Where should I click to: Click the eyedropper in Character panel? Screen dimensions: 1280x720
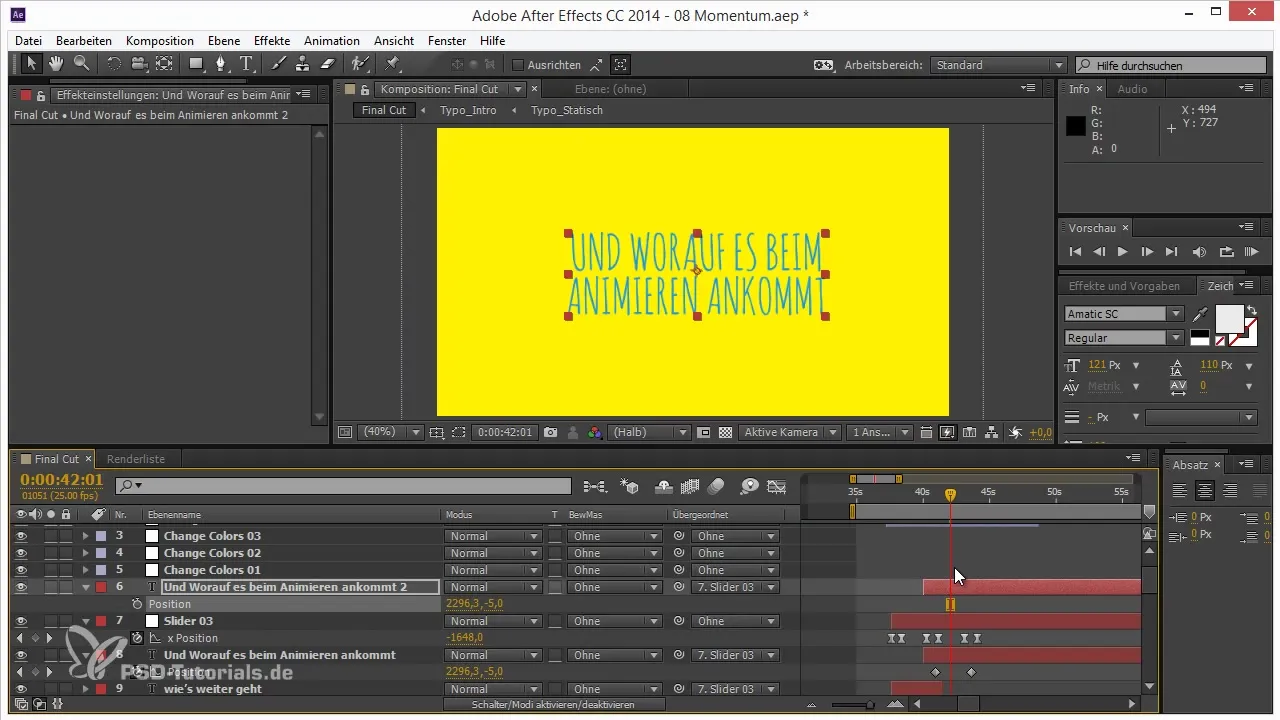point(1201,314)
